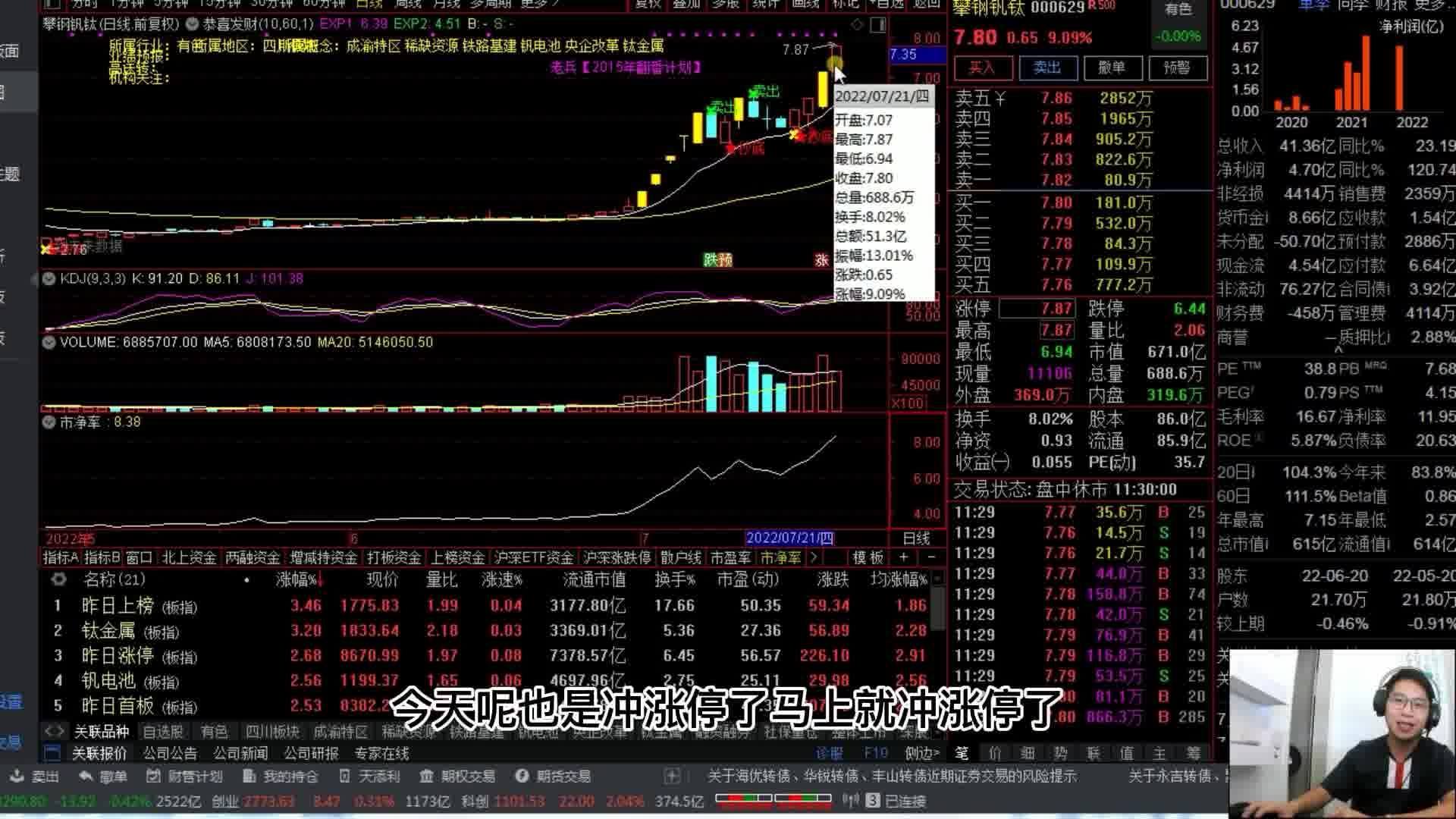Click the plus icon to add indicator pane
This screenshot has height=819, width=1456.
pyautogui.click(x=903, y=557)
